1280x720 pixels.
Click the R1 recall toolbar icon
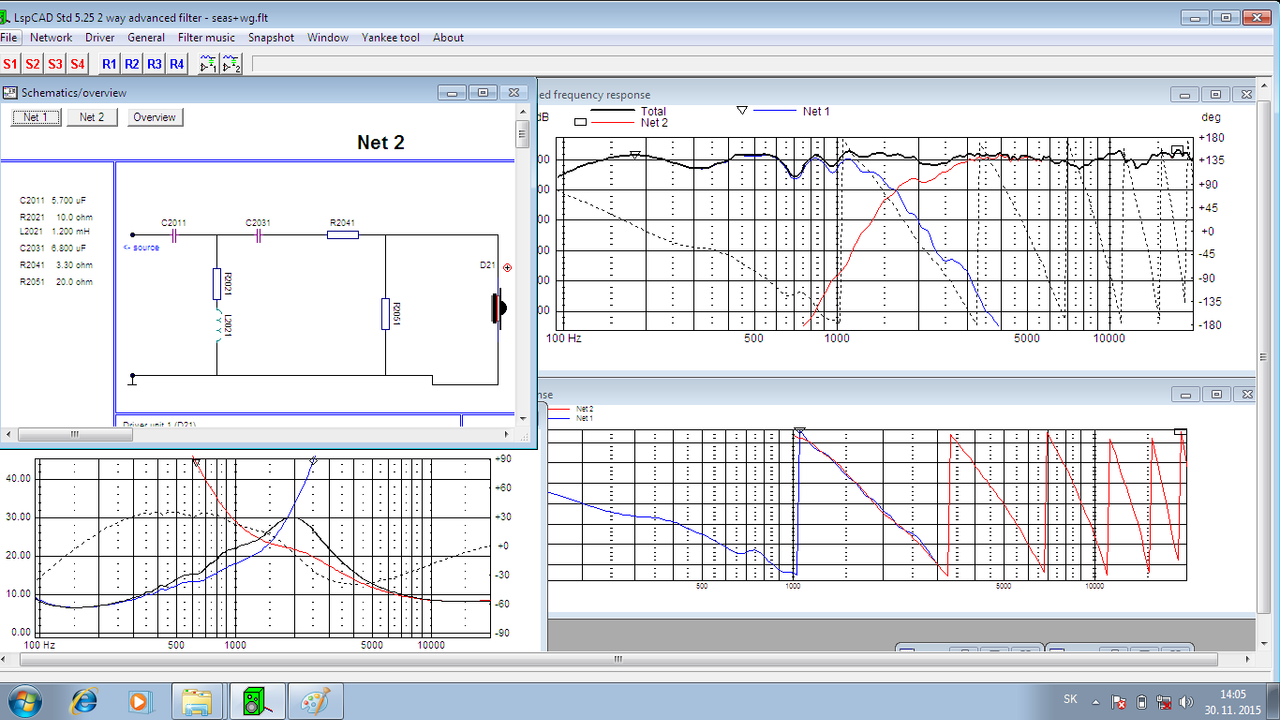109,64
